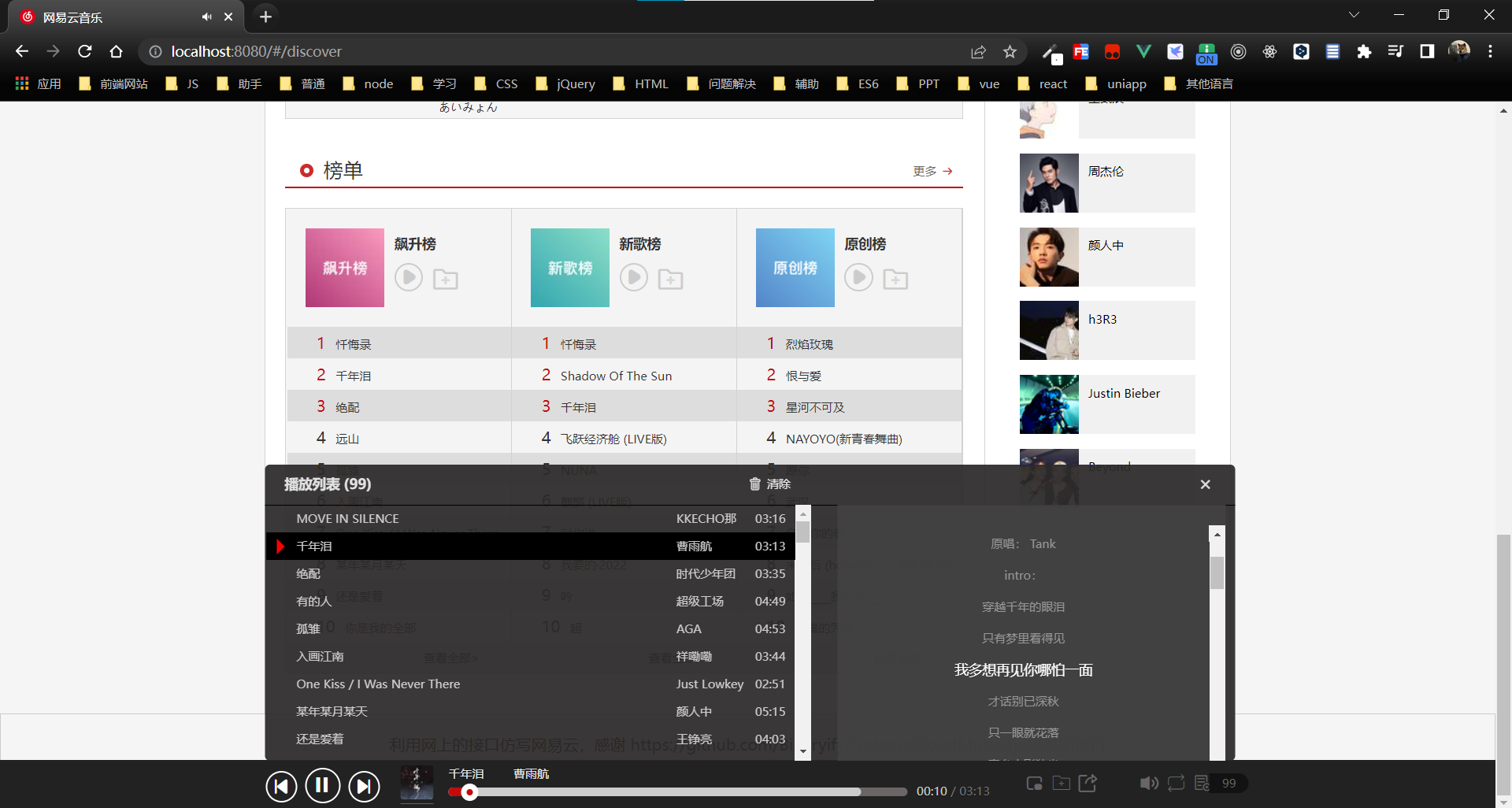Bookmark this page with star icon
1512x808 pixels.
coord(1010,51)
